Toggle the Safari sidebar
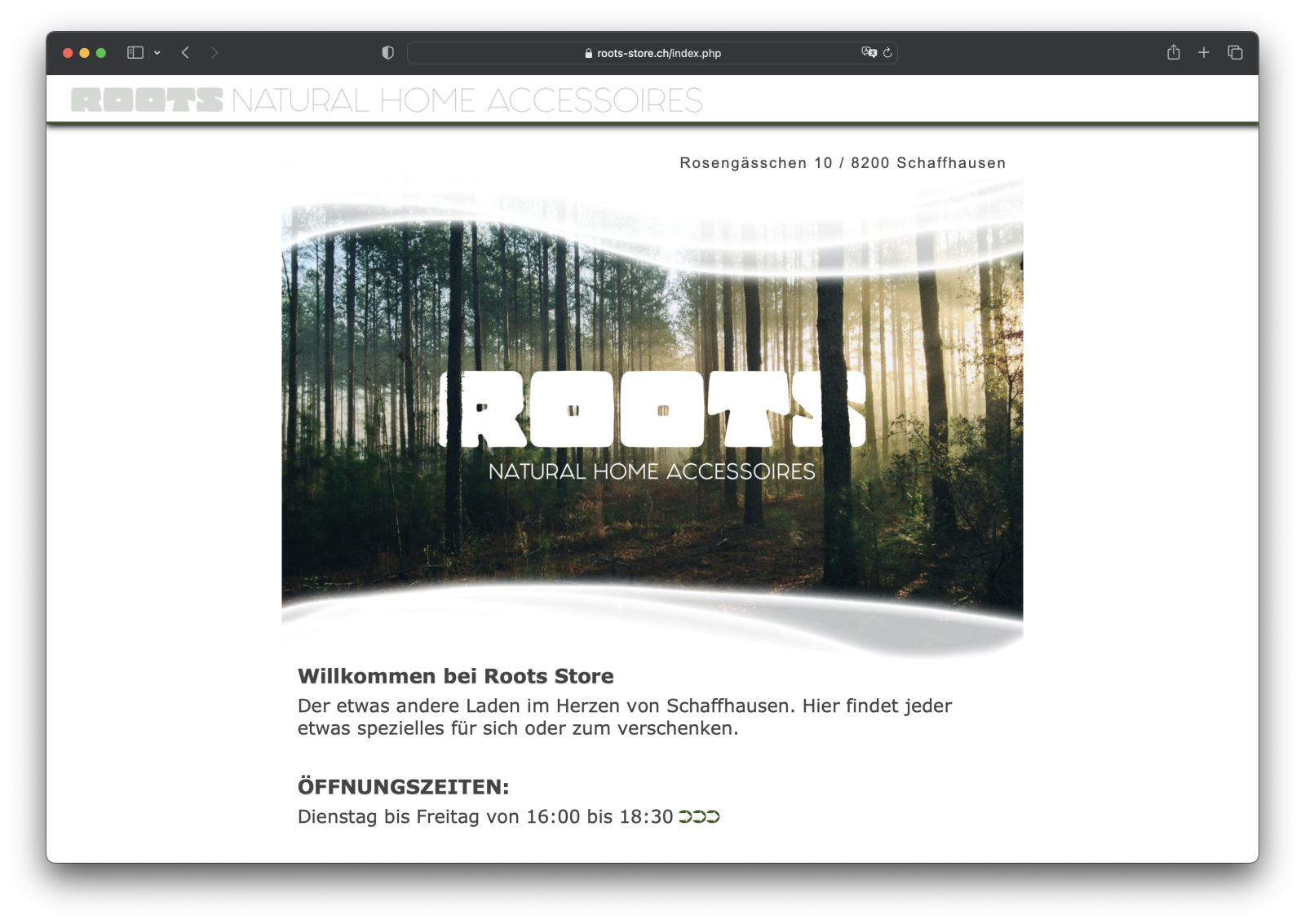 (135, 53)
